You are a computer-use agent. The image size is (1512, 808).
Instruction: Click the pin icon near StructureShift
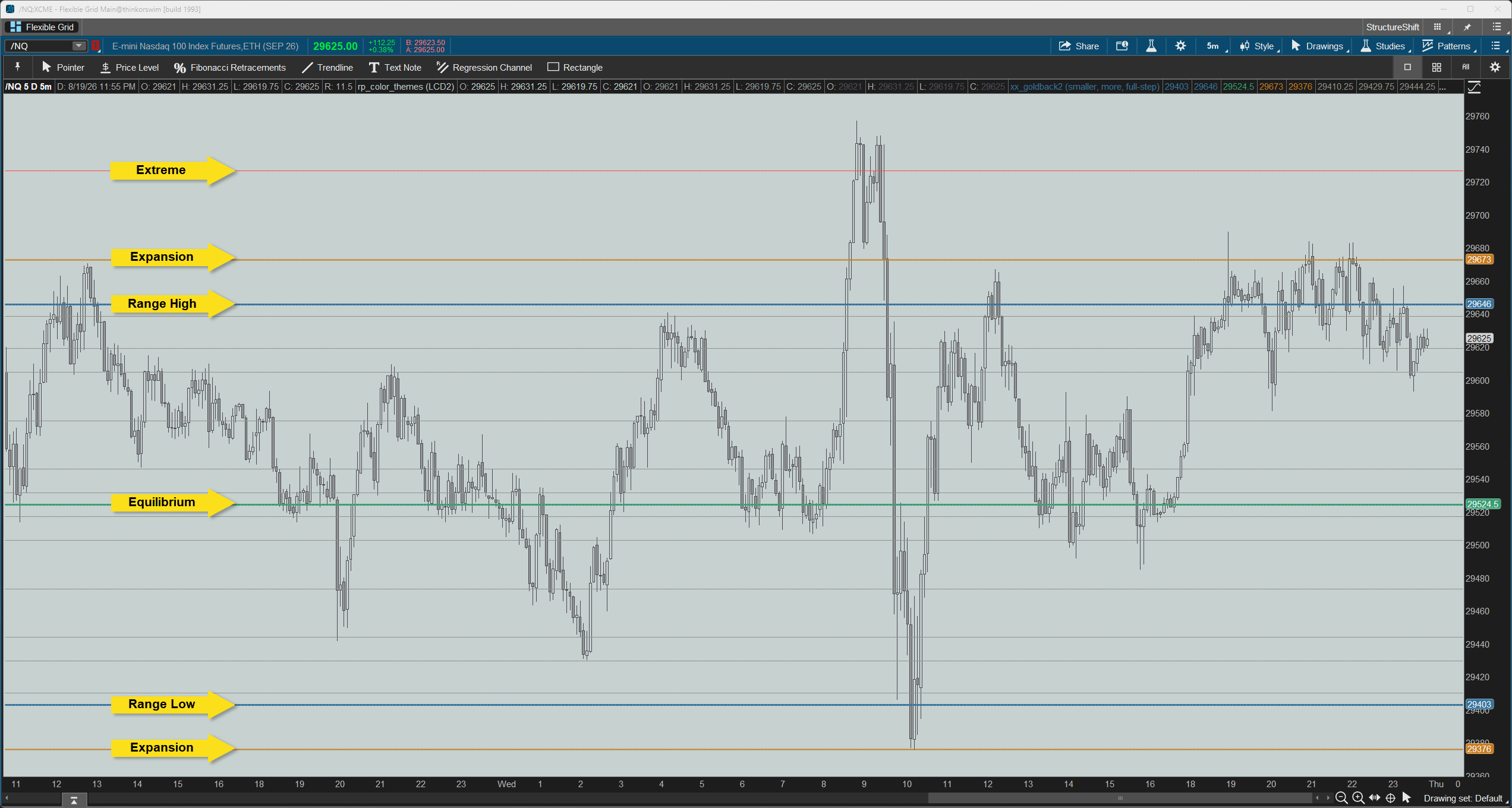pyautogui.click(x=1467, y=27)
